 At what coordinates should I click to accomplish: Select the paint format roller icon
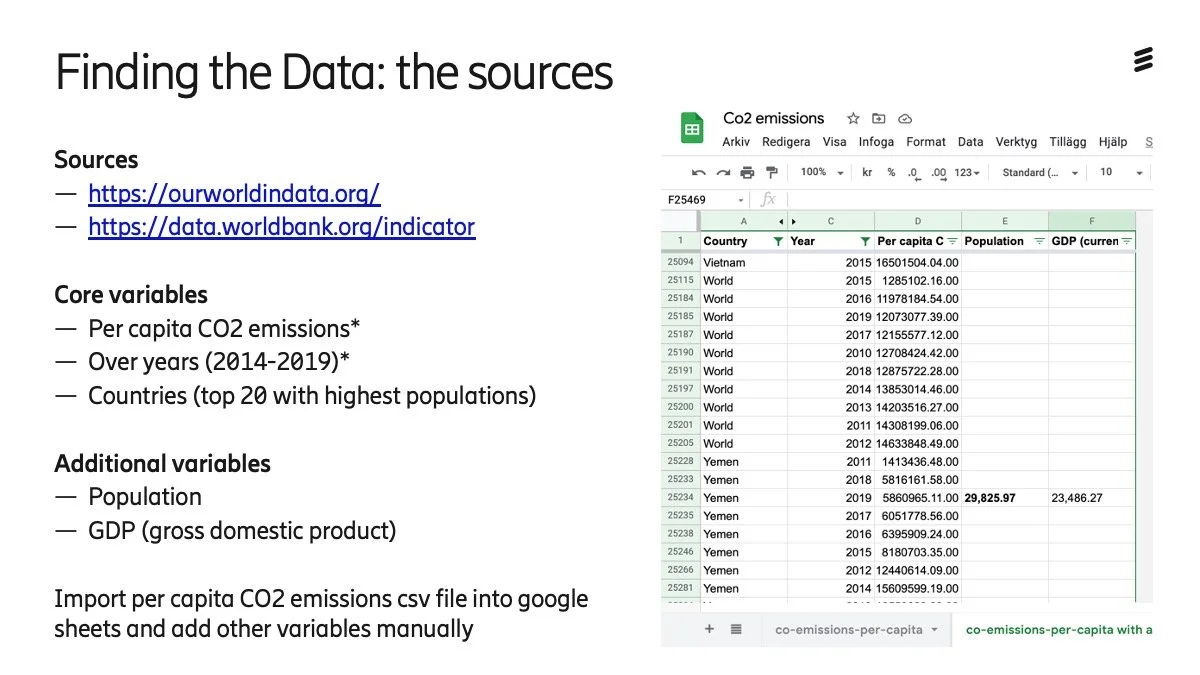click(x=771, y=172)
